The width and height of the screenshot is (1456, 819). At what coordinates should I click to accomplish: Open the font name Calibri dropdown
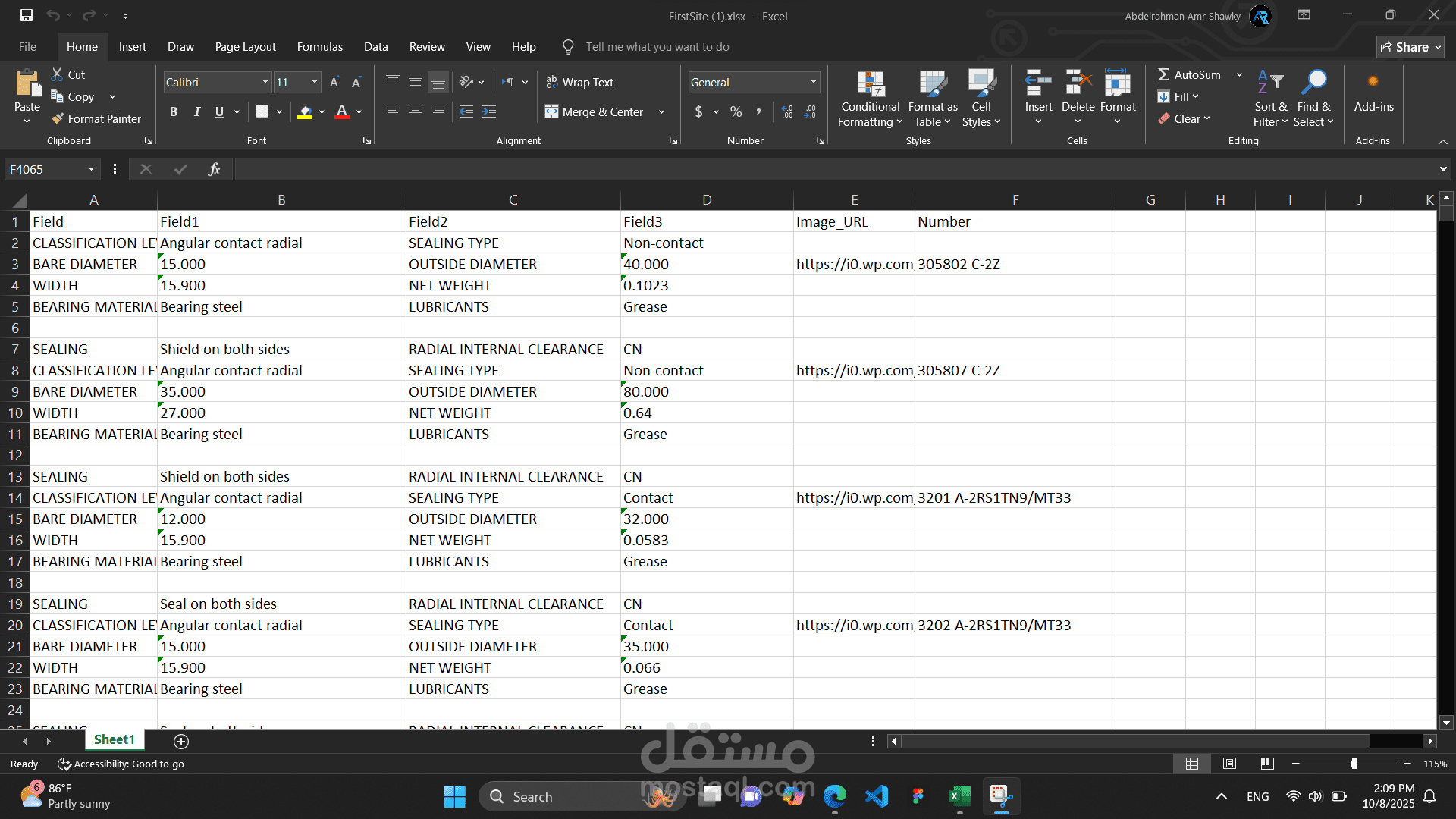click(265, 82)
